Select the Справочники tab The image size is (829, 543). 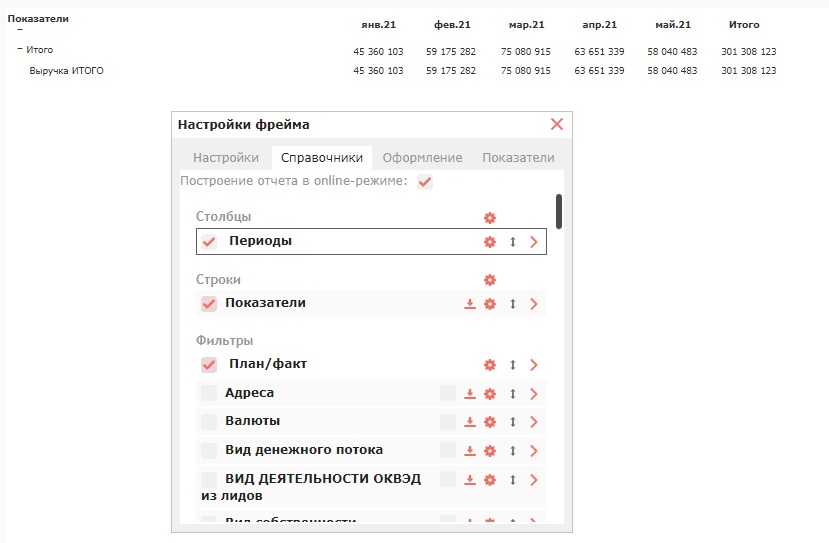click(322, 158)
